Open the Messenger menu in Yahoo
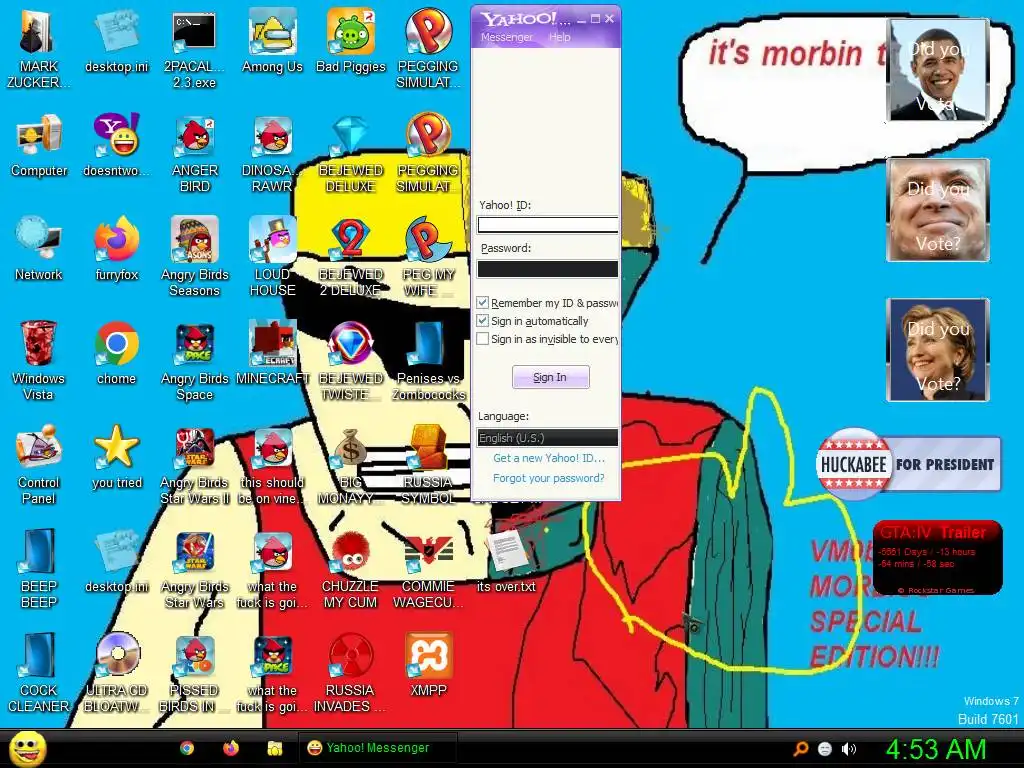 click(x=507, y=37)
